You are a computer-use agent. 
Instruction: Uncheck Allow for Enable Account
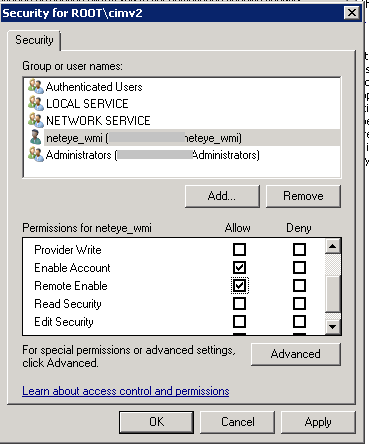(239, 267)
